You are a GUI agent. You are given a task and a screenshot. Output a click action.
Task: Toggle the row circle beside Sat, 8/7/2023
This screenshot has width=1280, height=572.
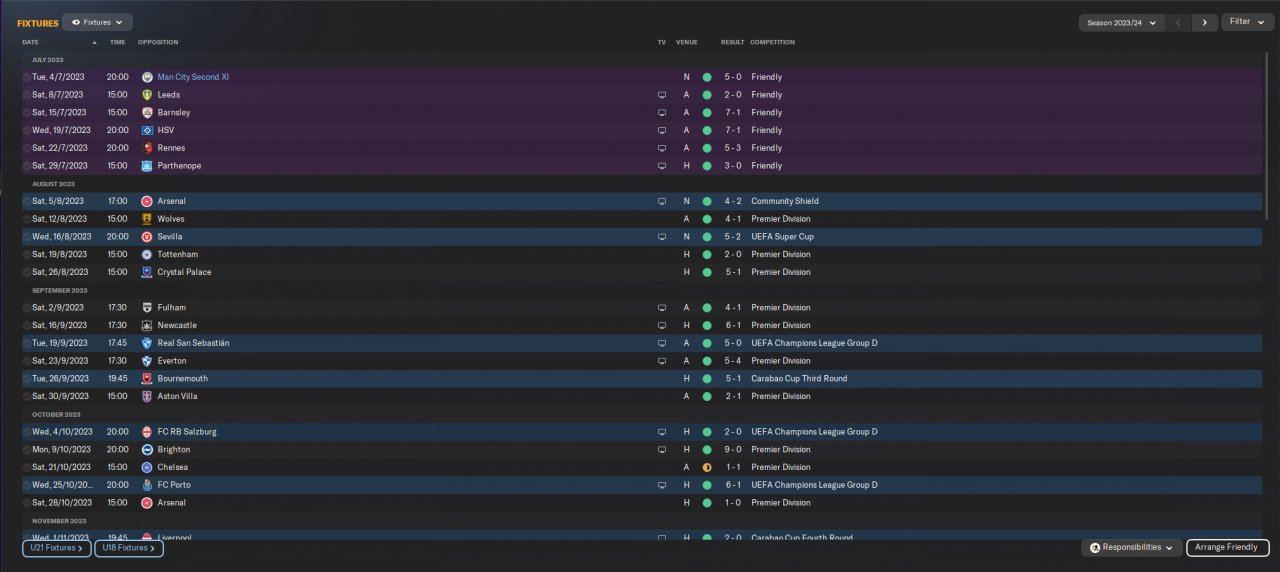(x=27, y=95)
